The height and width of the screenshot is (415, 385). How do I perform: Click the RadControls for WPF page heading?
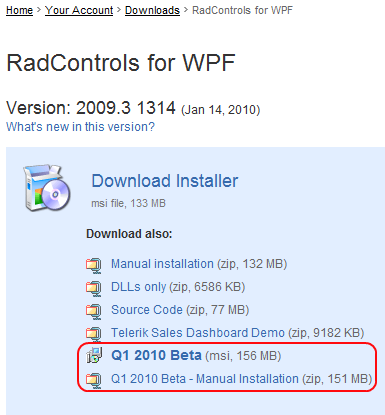tap(121, 63)
